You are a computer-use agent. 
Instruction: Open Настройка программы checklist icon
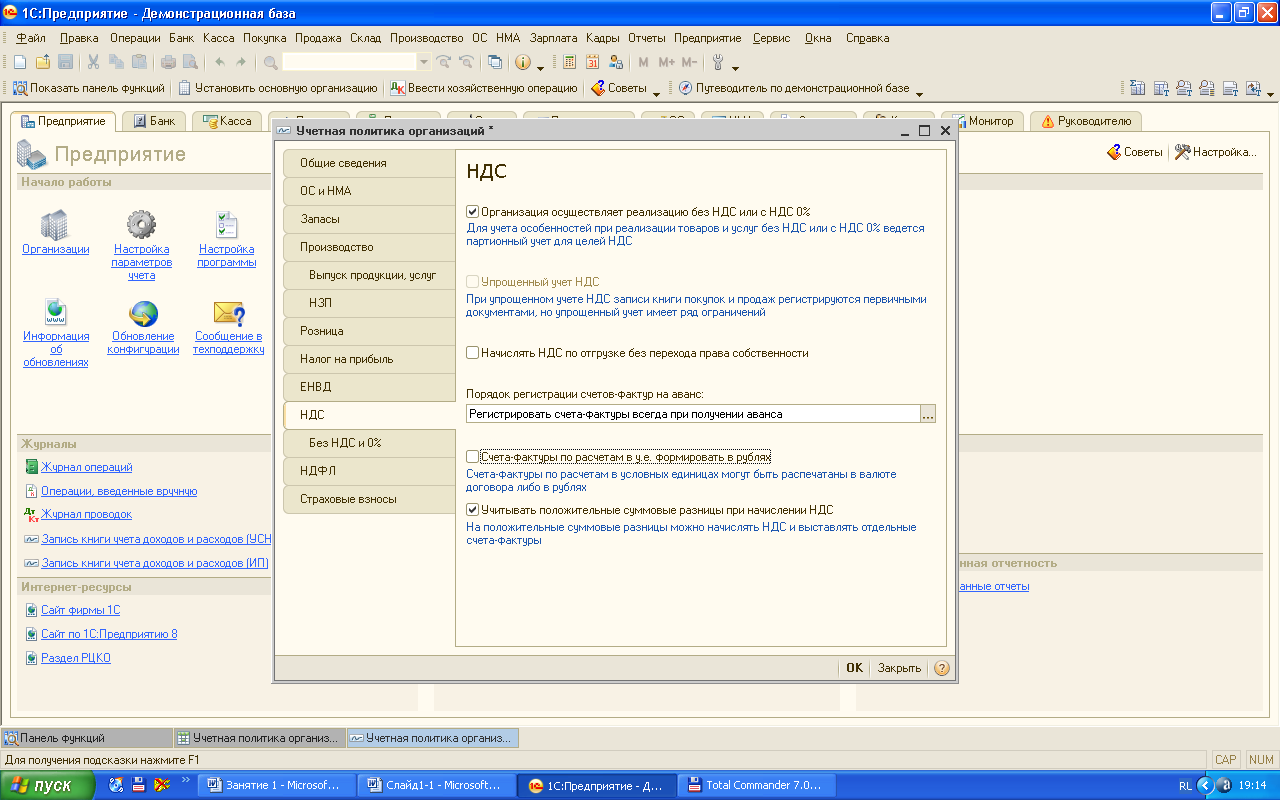click(227, 224)
